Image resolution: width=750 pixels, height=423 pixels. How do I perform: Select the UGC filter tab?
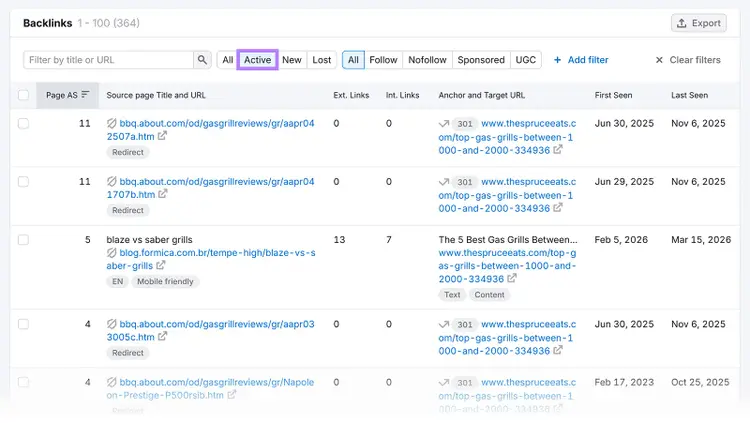526,60
